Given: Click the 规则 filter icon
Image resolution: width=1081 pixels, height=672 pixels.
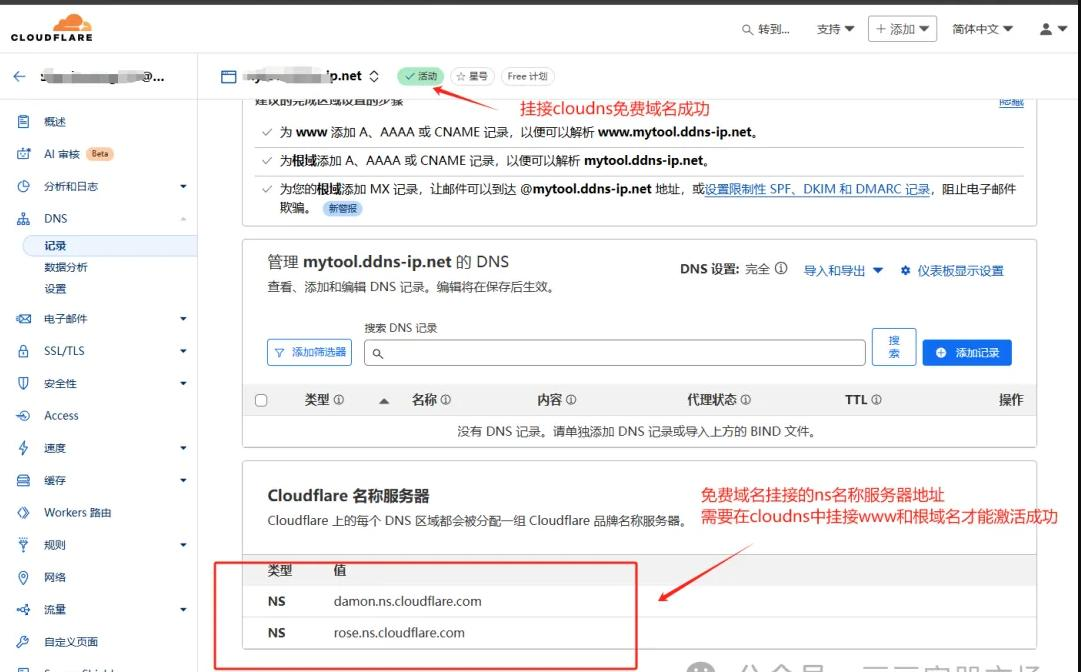Looking at the screenshot, I should [23, 544].
